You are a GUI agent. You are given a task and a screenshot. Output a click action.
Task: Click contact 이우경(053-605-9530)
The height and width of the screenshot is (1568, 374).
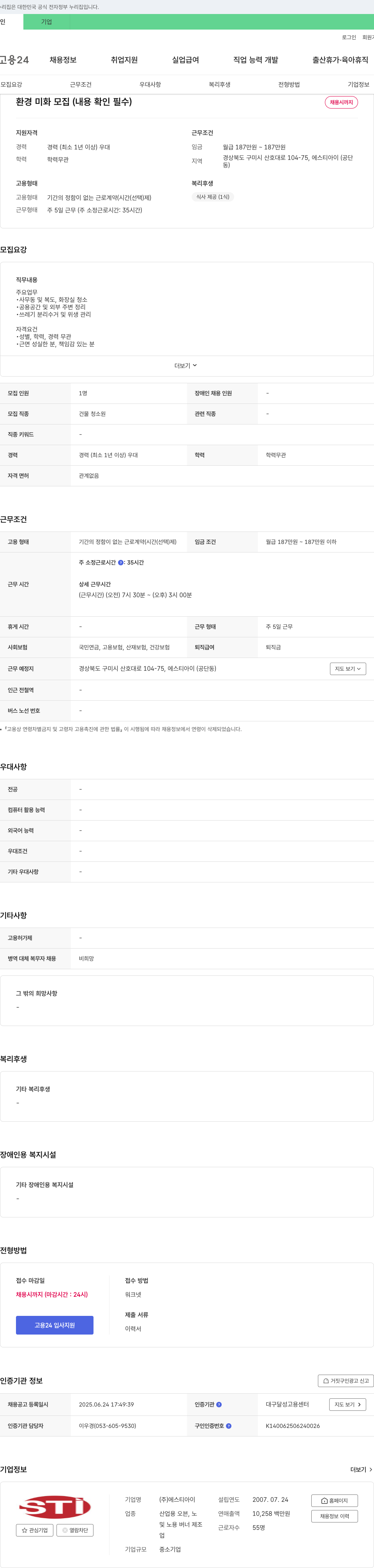pos(107,1426)
